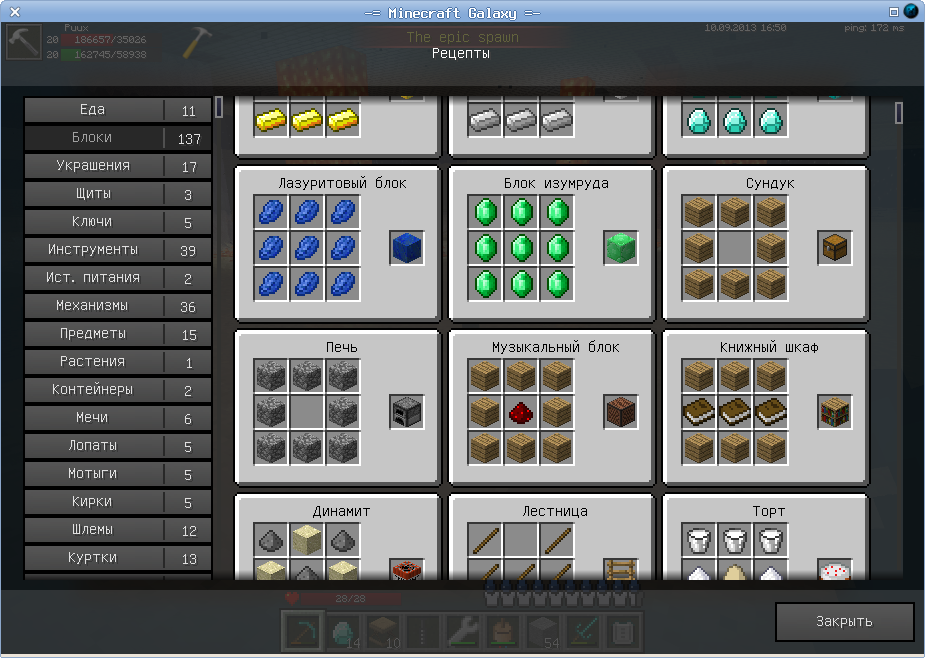Click the middle diamond gem
The image size is (925, 658).
(x=735, y=120)
